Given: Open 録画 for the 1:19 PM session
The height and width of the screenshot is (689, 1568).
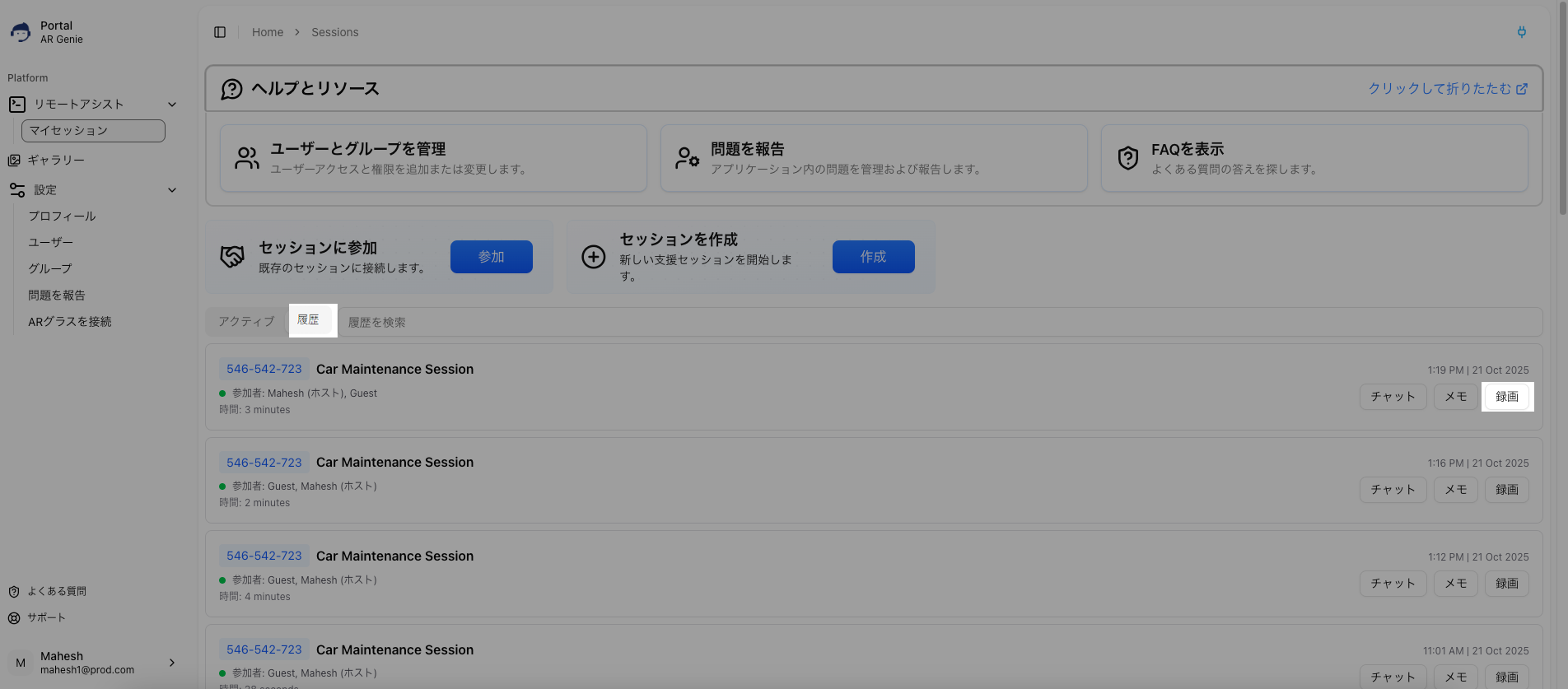Looking at the screenshot, I should tap(1506, 397).
